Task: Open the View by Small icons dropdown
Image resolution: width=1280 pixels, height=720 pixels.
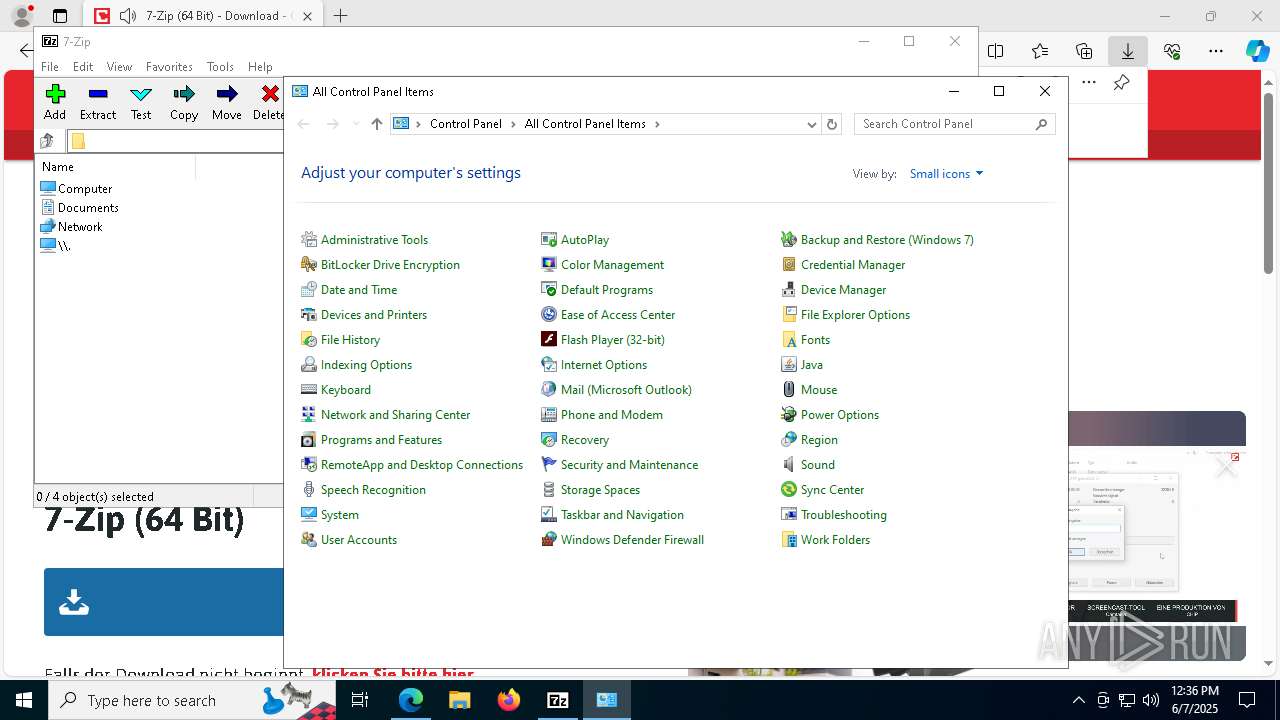Action: pos(946,174)
